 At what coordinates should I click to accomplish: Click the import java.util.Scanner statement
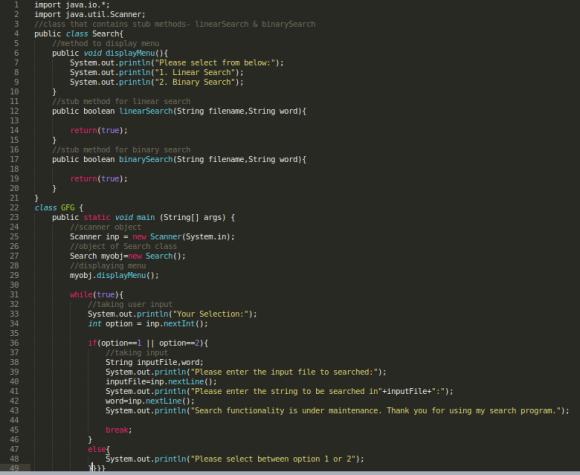point(90,14)
